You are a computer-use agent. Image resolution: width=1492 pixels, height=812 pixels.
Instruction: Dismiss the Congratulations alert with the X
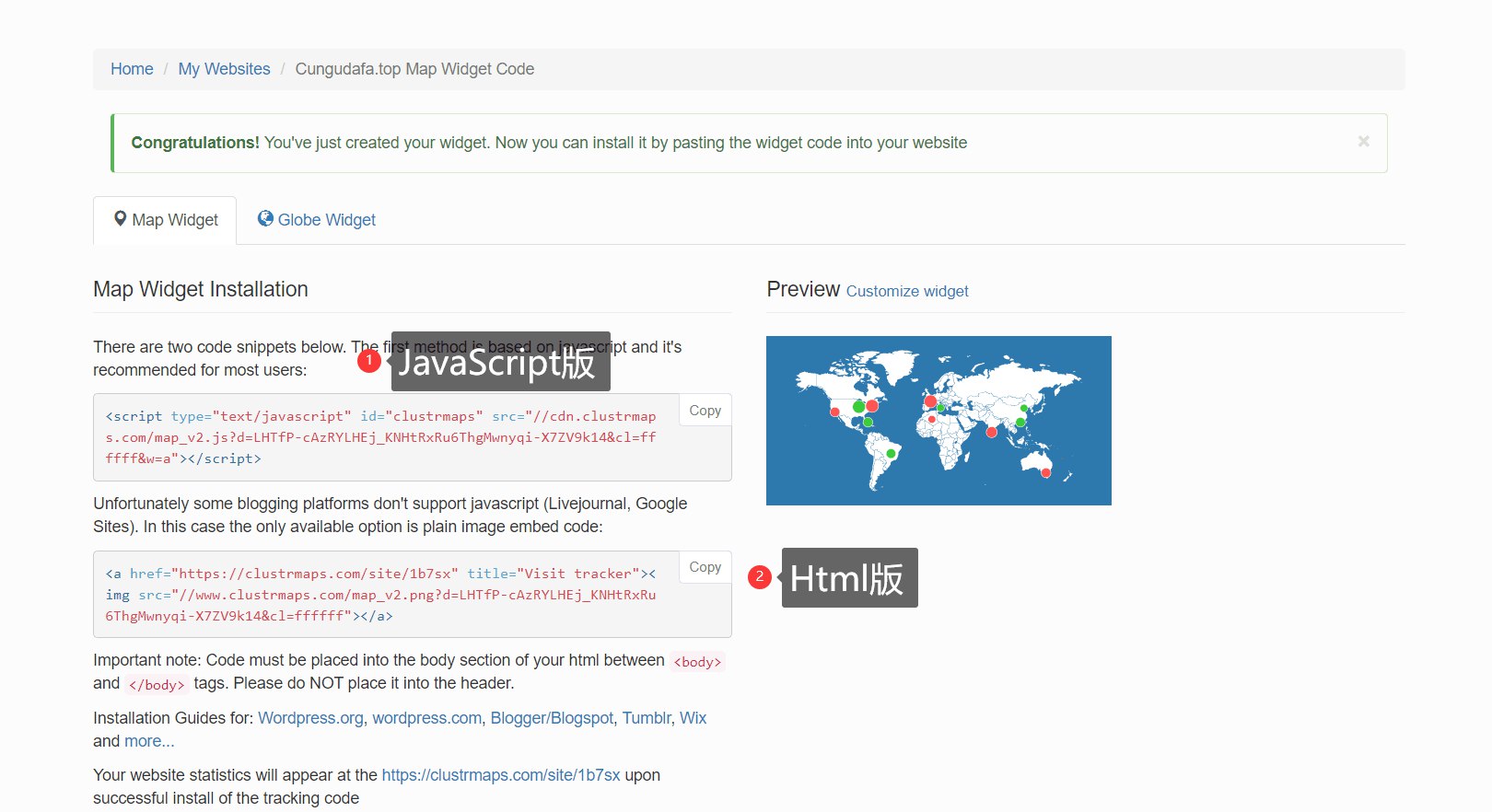(1363, 142)
